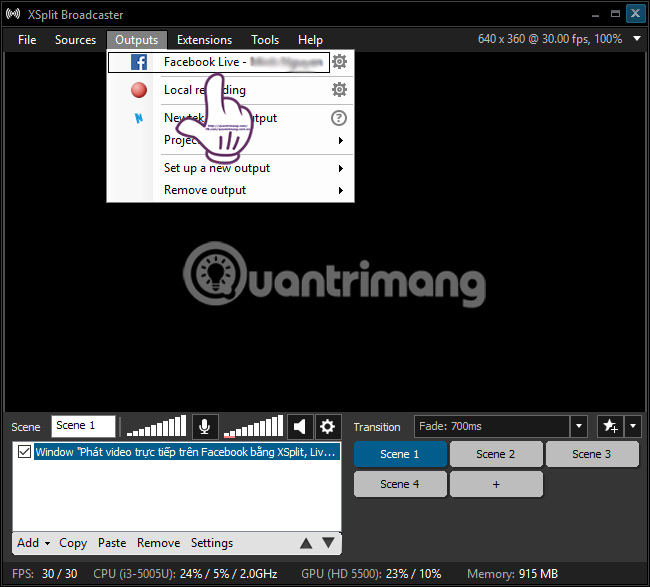Open the Extensions menu
650x587 pixels.
(204, 40)
